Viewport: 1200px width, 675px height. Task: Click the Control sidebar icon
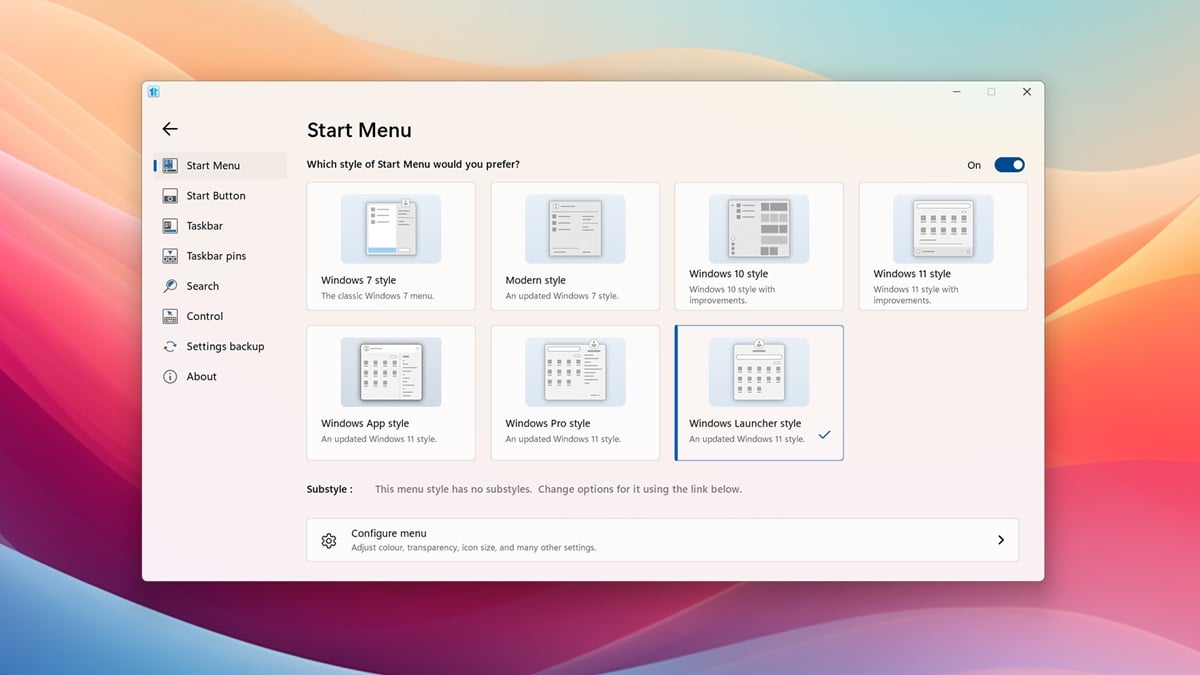point(169,316)
